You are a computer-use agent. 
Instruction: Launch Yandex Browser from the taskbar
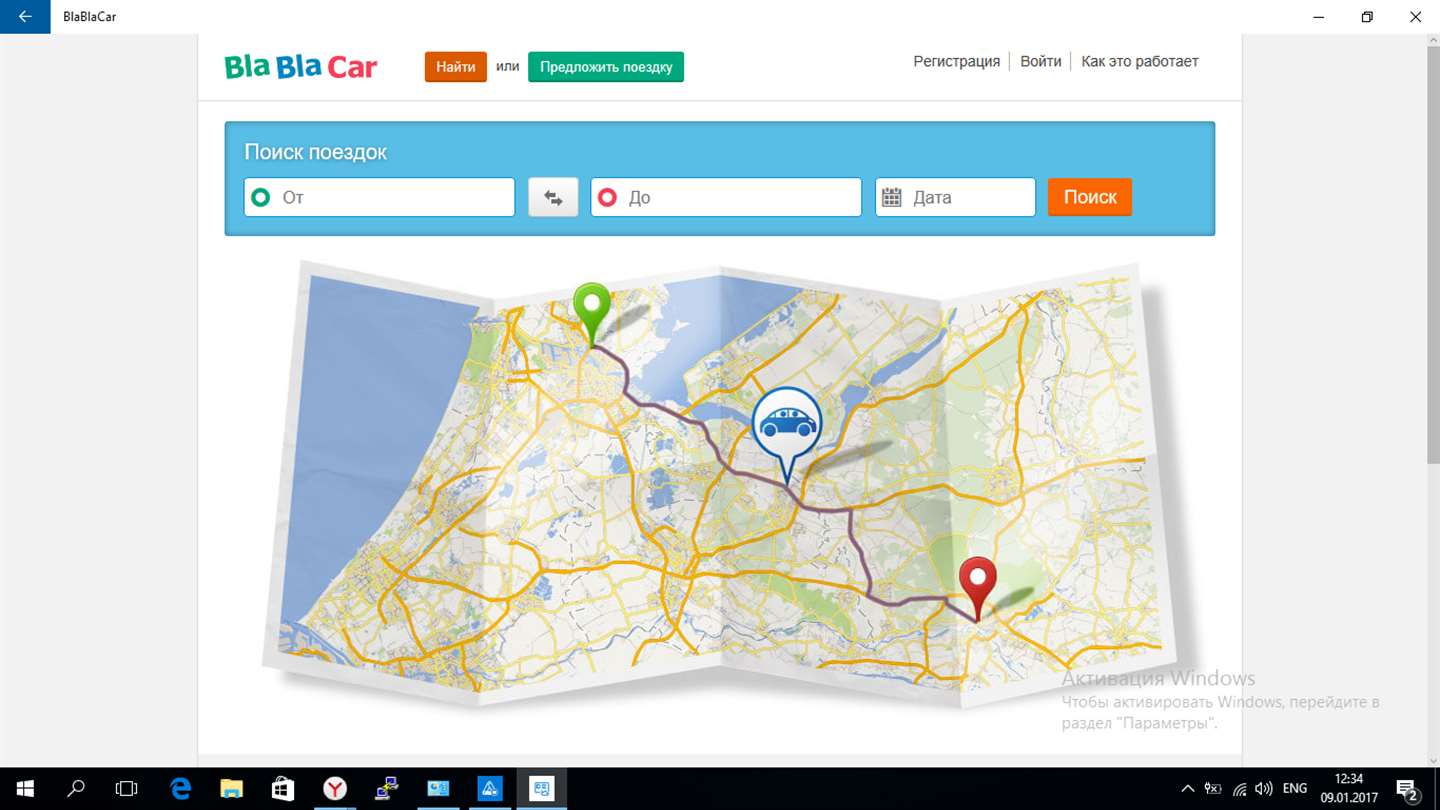(335, 789)
